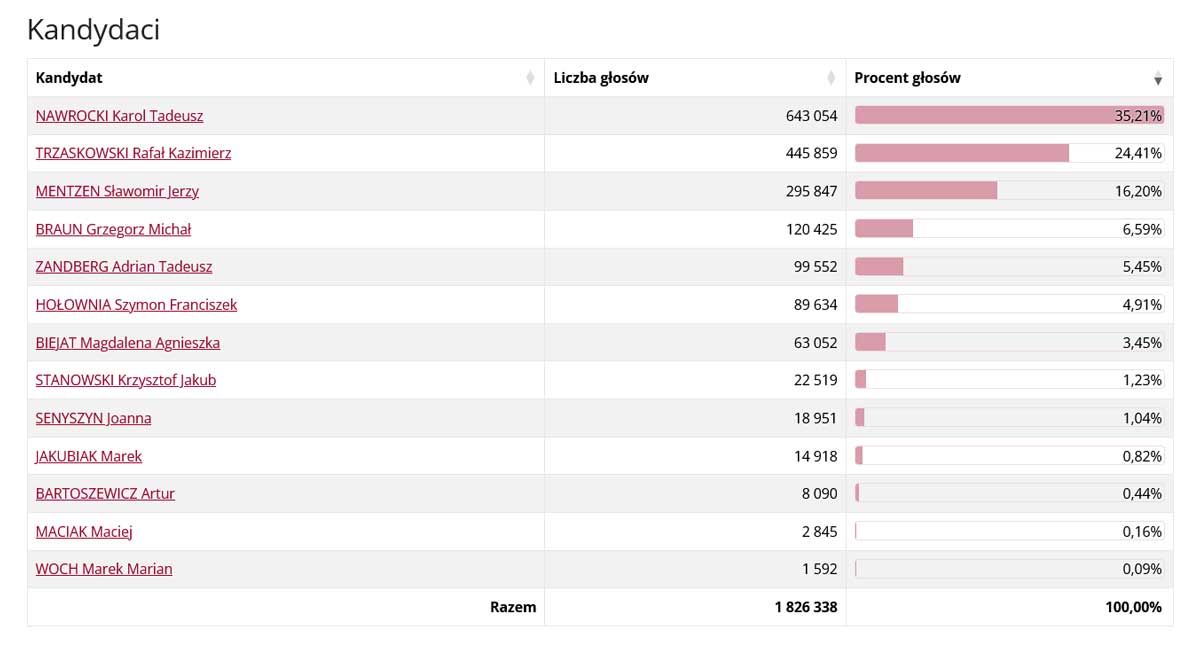Sort table by Kandydat column arrows

(530, 79)
